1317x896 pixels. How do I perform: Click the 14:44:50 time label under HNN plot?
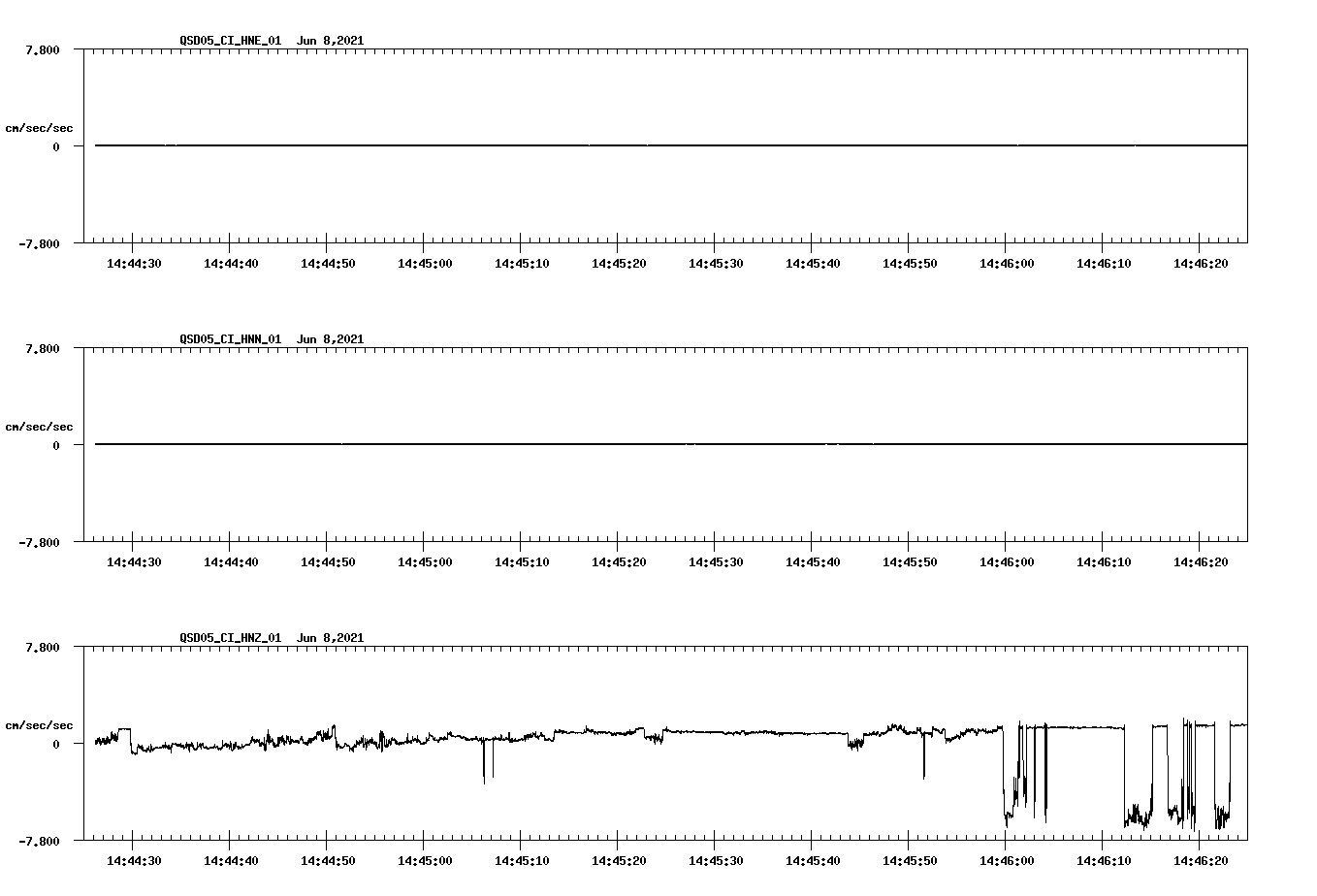328,561
